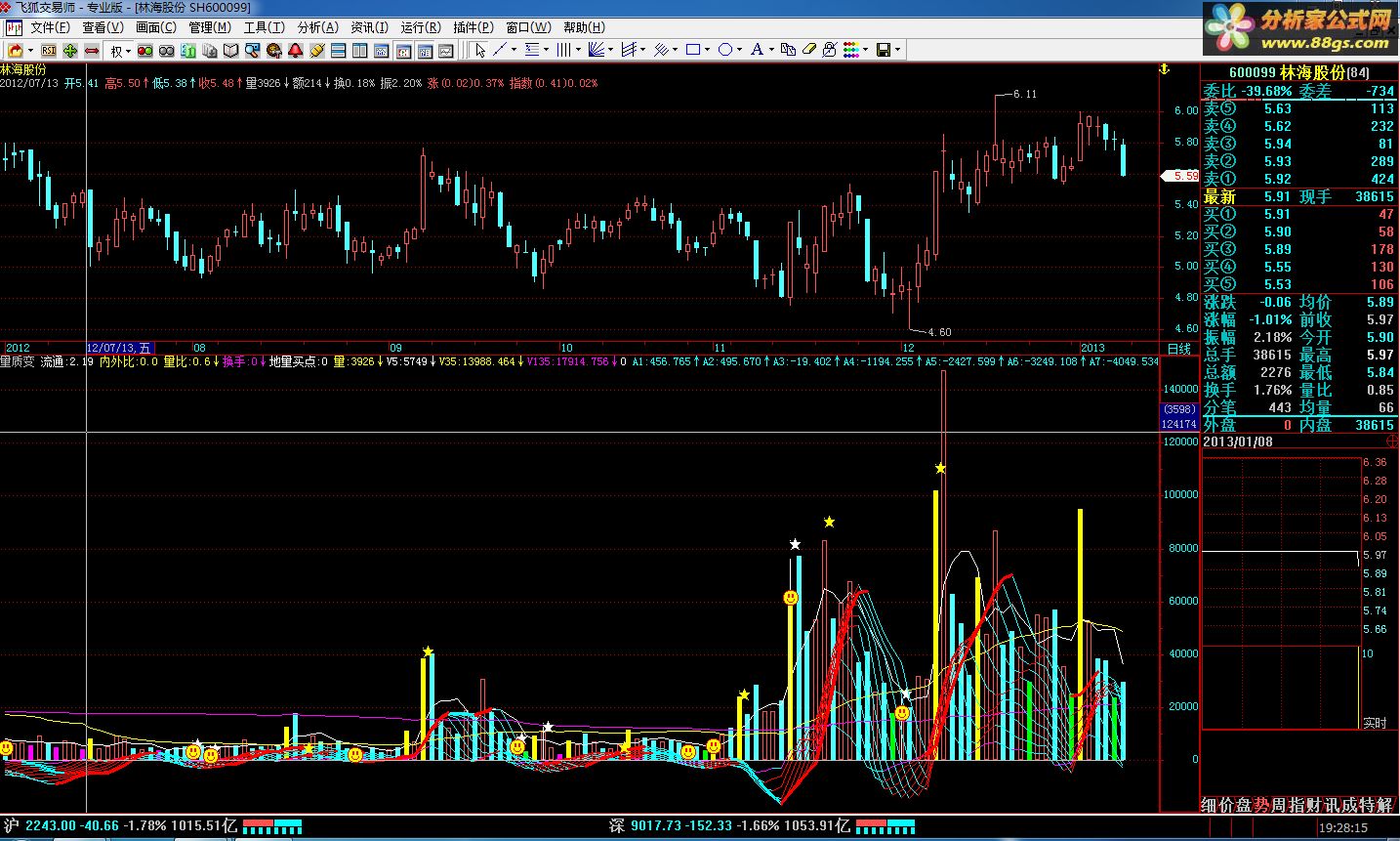Viewport: 1400px width, 841px height.
Task: Select the two-column window layout icon
Action: (x=359, y=50)
